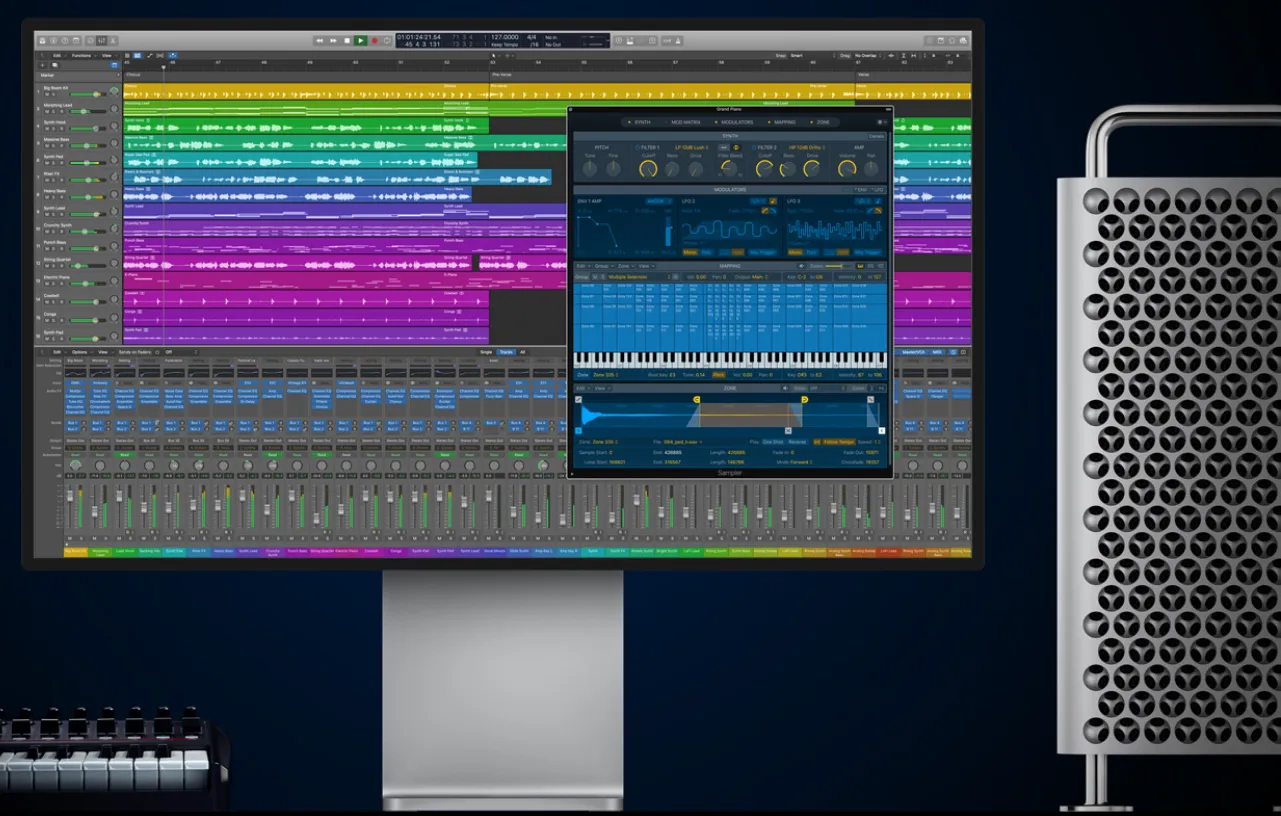
Task: Open Quick Help from the control bar
Action: [65, 40]
